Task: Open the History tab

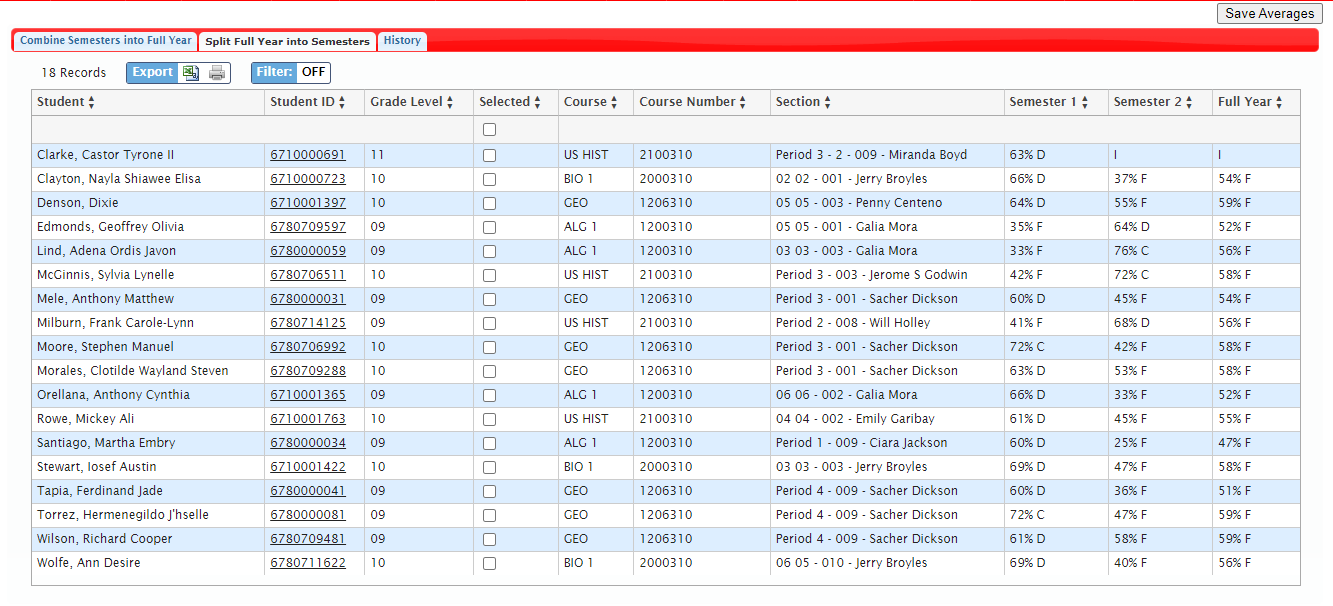Action: [x=402, y=41]
